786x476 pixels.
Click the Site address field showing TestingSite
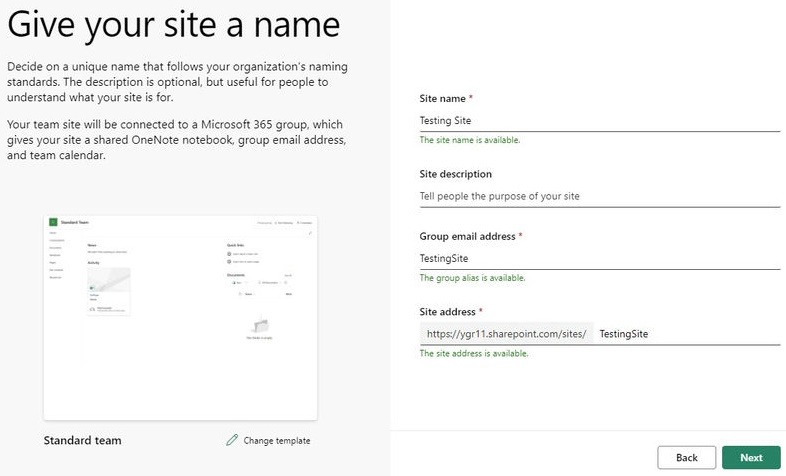686,334
